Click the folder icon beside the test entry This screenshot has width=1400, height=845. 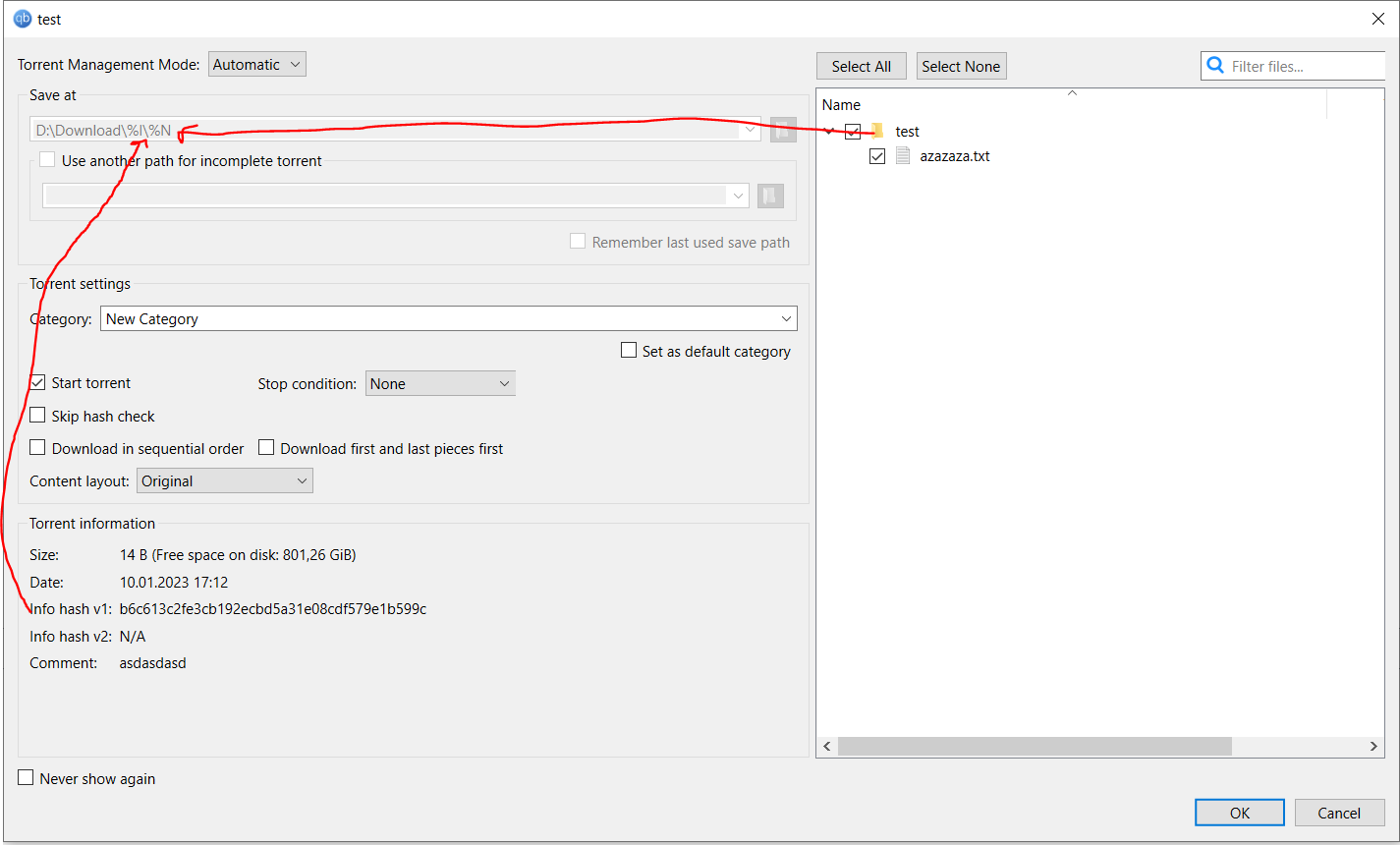[x=877, y=130]
